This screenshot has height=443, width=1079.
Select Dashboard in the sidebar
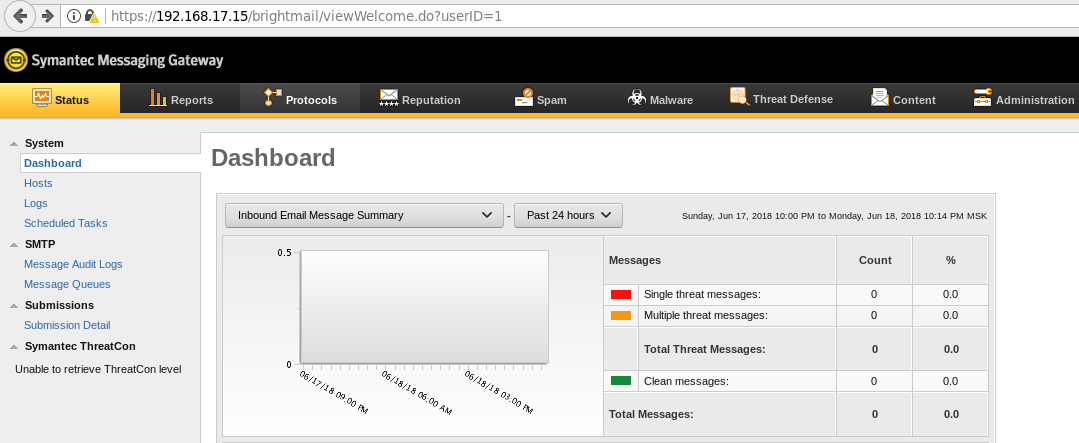coord(52,163)
